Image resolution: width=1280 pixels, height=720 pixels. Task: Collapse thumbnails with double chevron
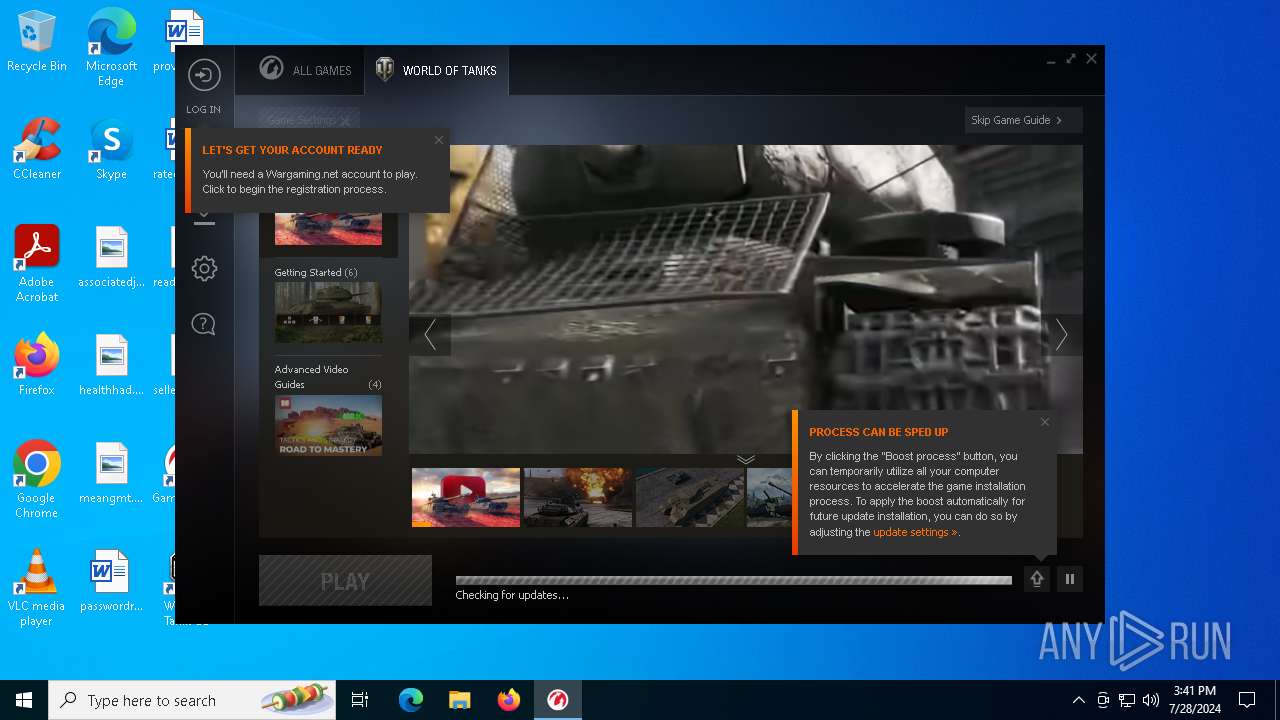click(x=746, y=459)
